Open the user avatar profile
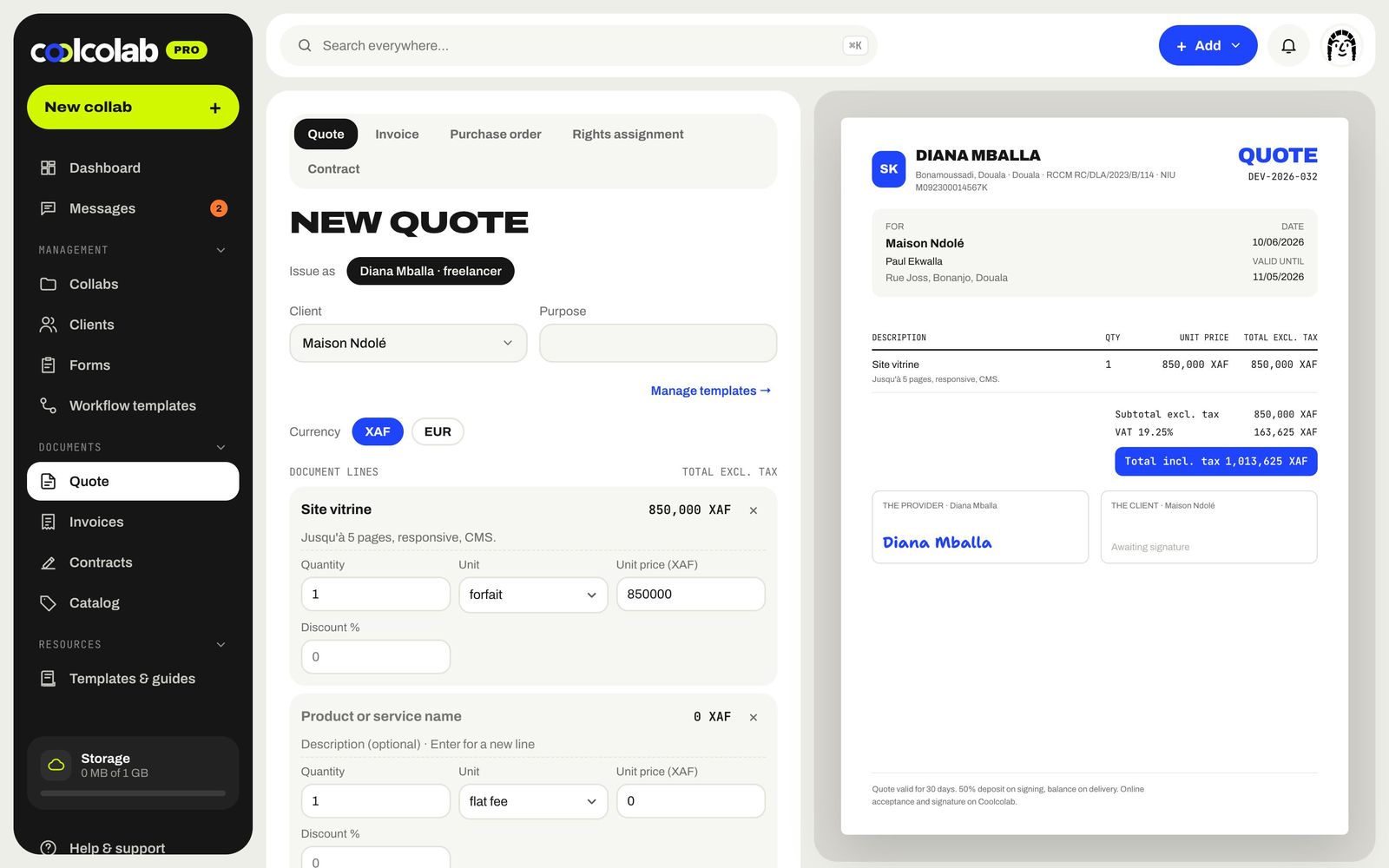 pos(1341,46)
